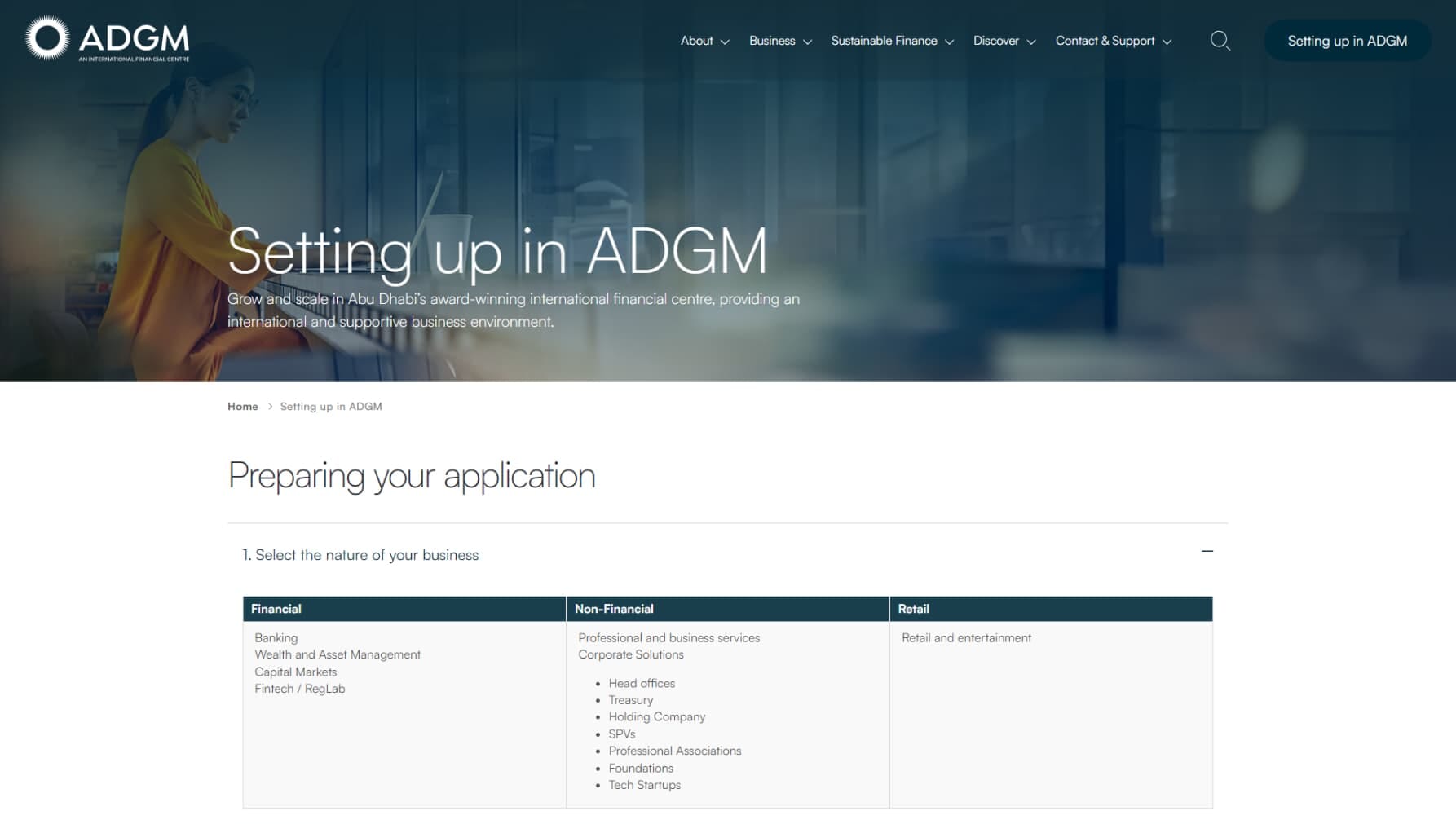The height and width of the screenshot is (824, 1456).
Task: Select the Financial column header
Action: [x=404, y=609]
